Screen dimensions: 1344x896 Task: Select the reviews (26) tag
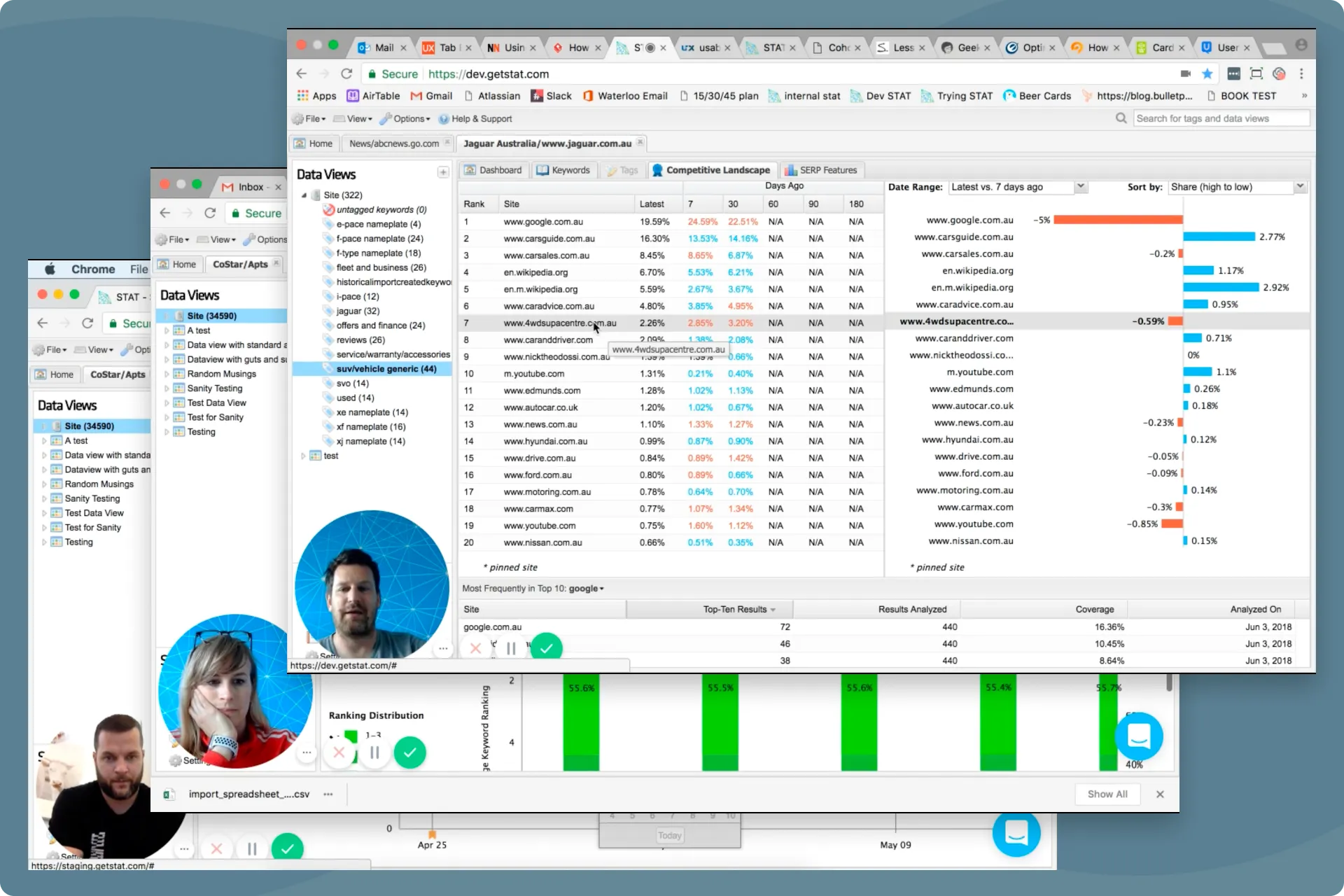coord(360,340)
